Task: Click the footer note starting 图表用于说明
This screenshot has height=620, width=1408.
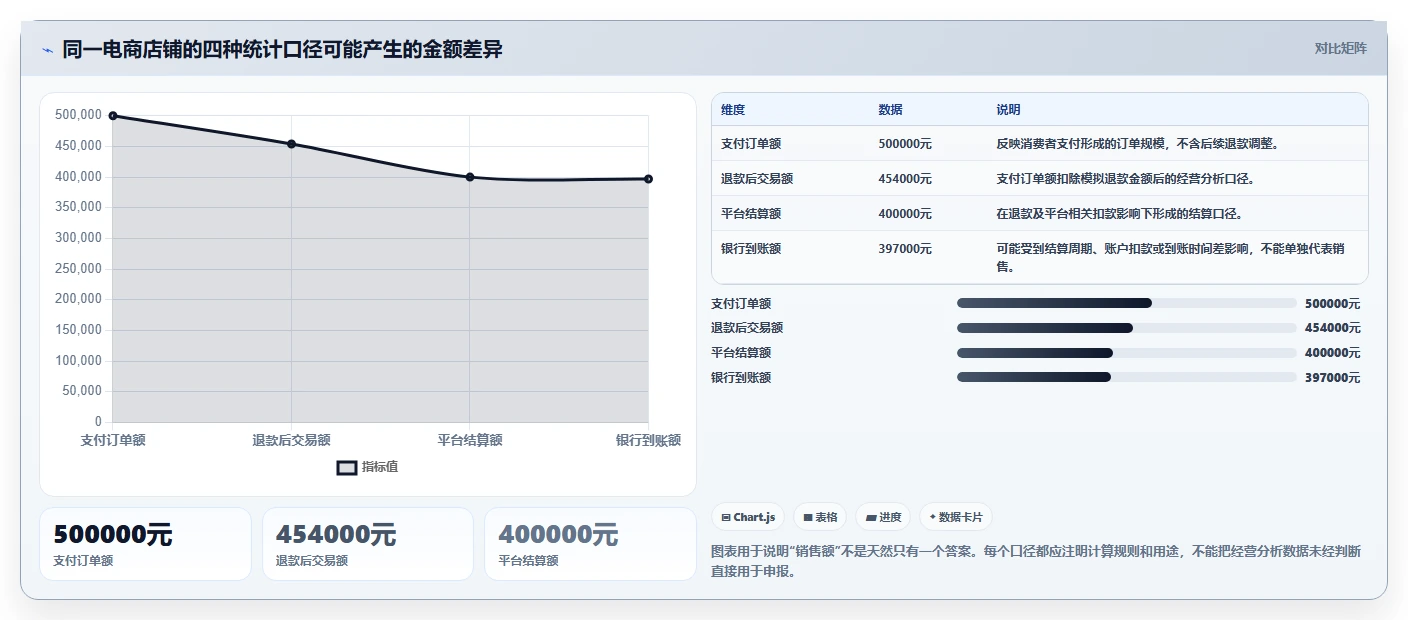Action: (1035, 562)
